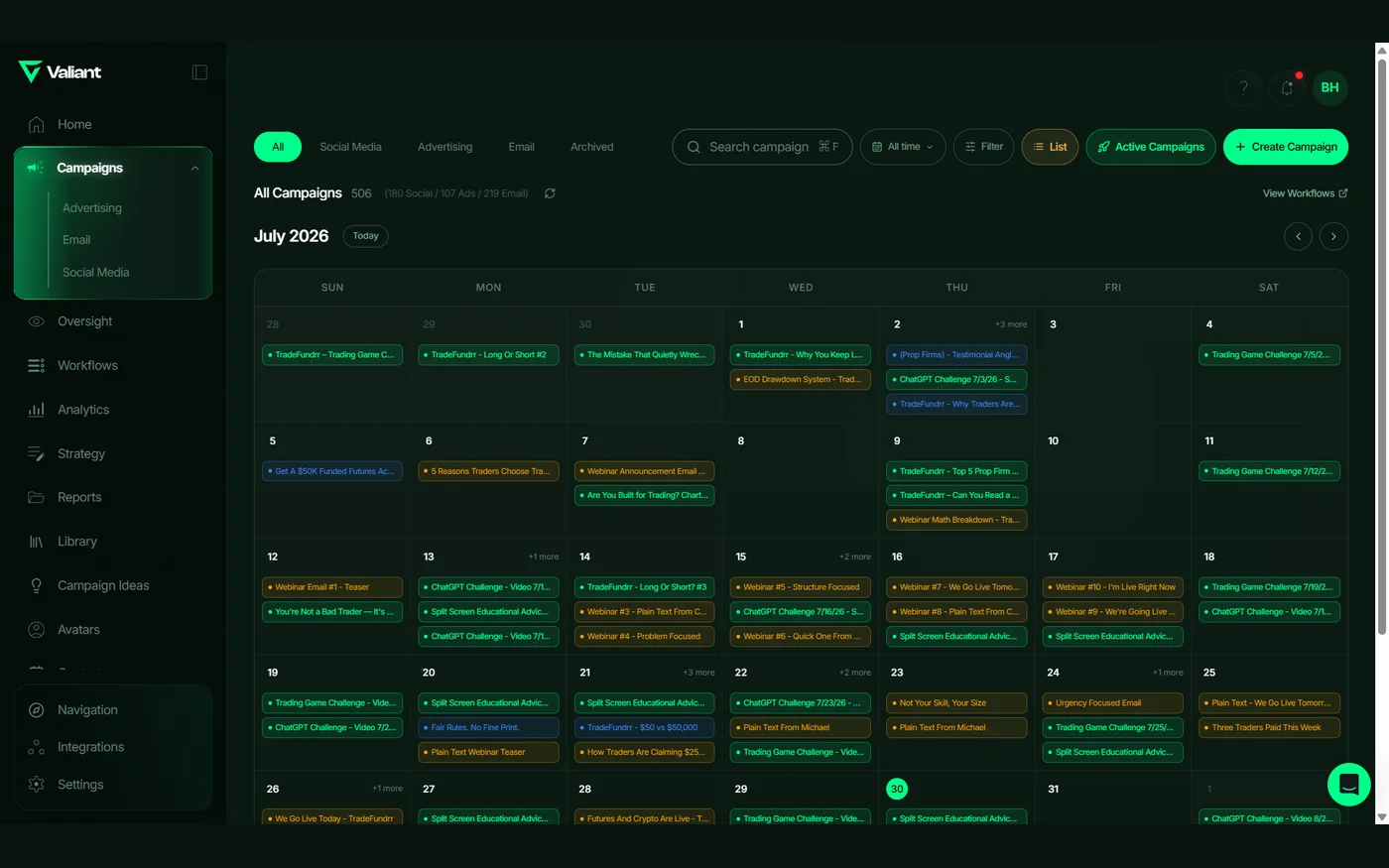Open Navigation in the bottom panel

(87, 710)
